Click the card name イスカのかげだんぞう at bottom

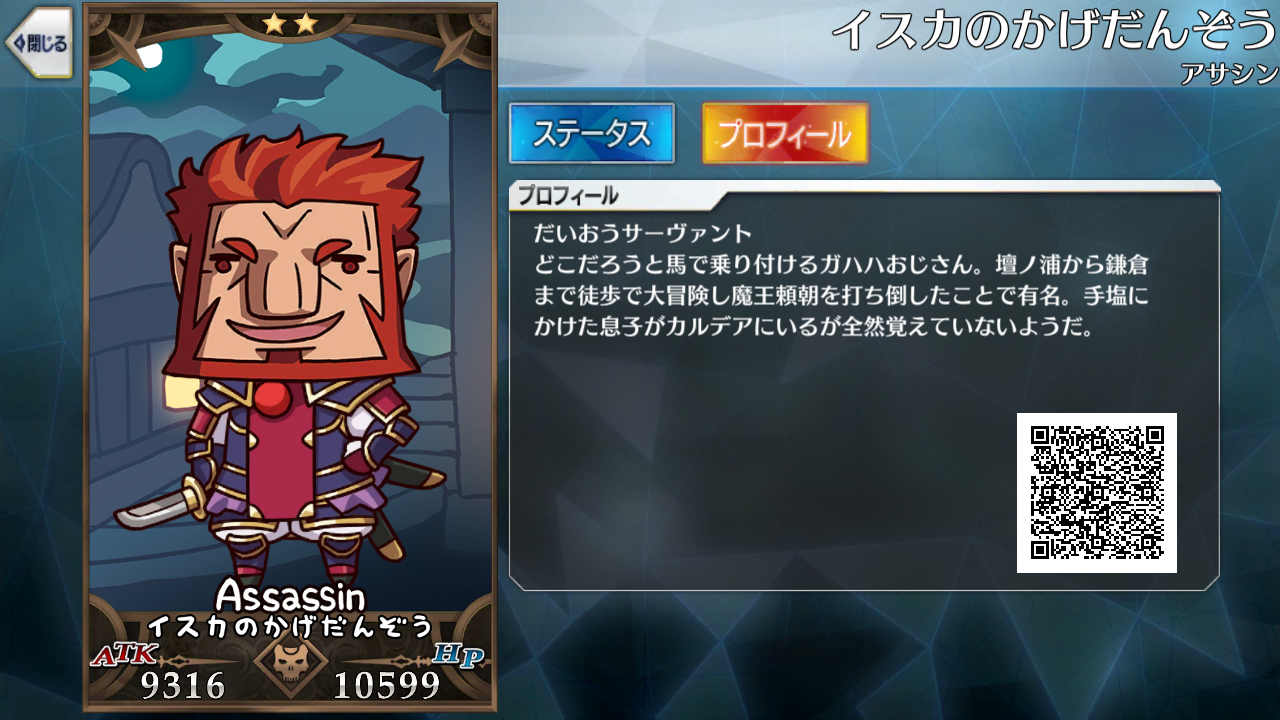(x=290, y=627)
